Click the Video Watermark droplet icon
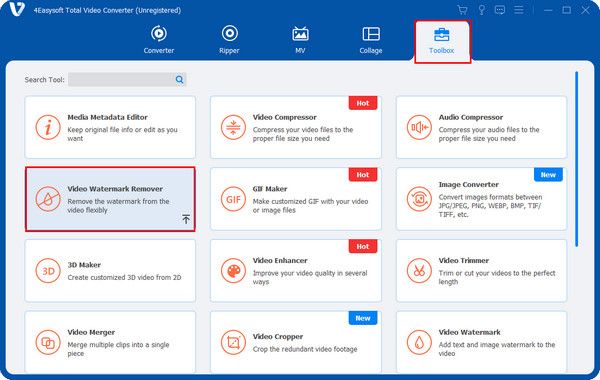Viewport: 600px width, 380px height. click(x=419, y=342)
